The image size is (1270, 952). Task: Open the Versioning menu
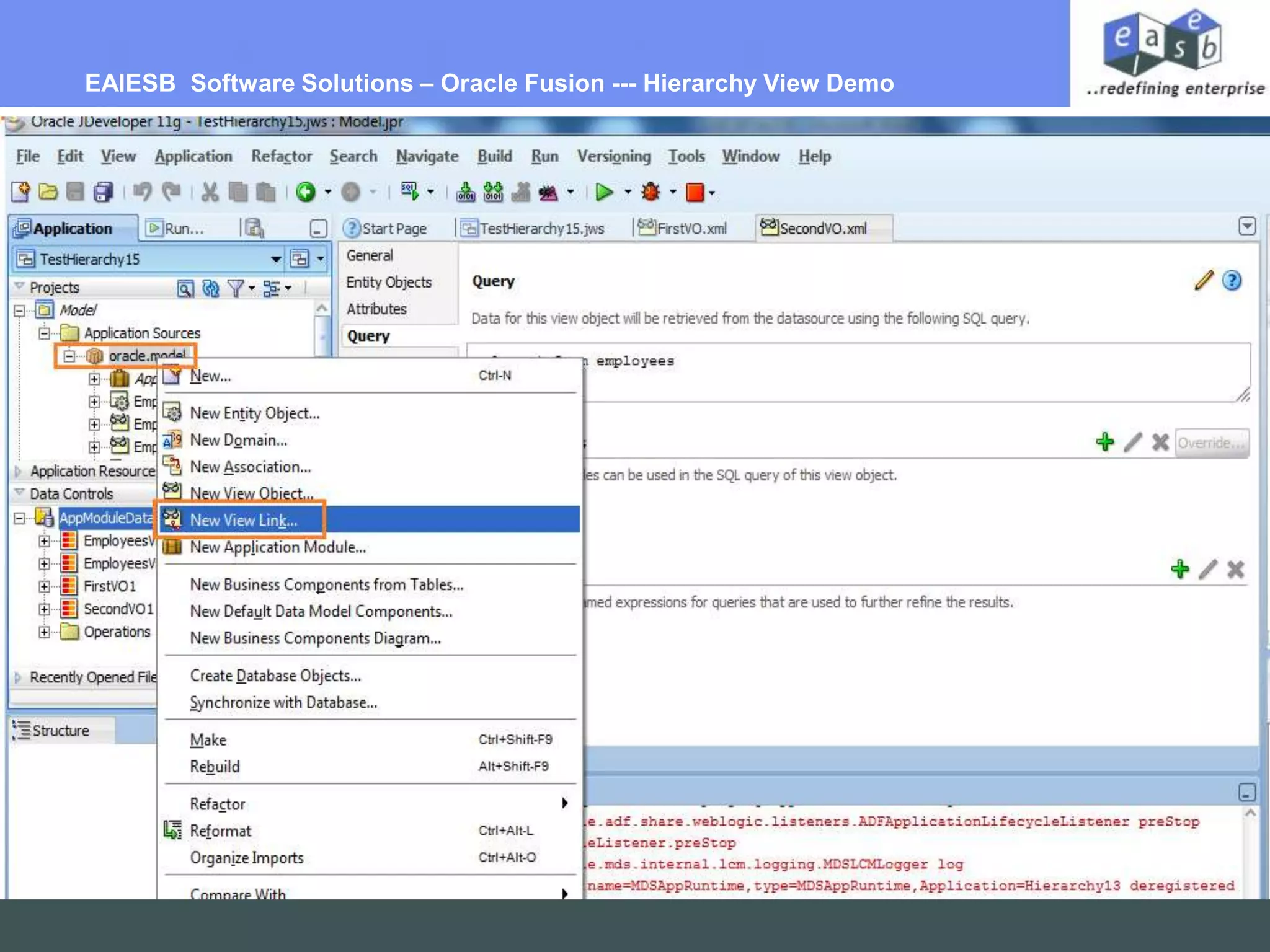coord(614,156)
